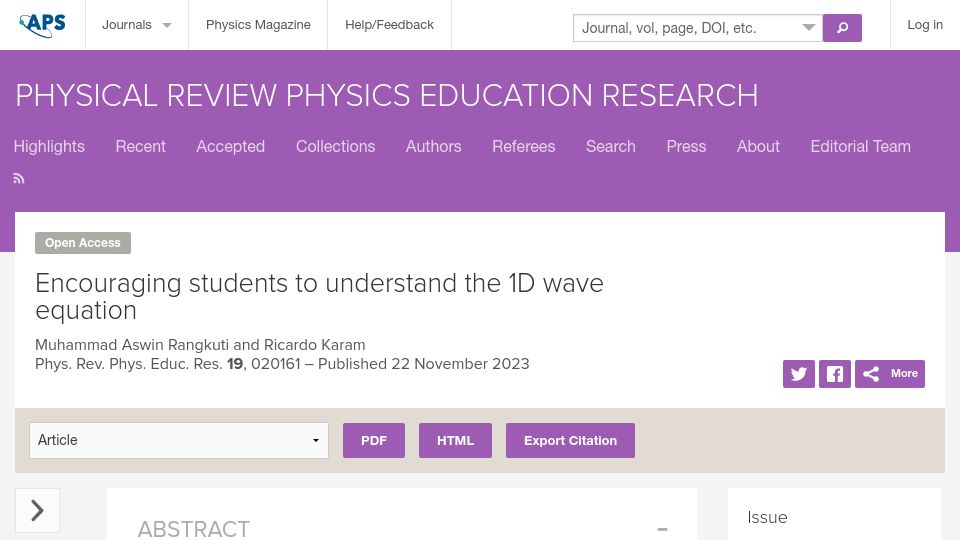Go to Physics Magazine
The height and width of the screenshot is (540, 960).
tap(258, 25)
